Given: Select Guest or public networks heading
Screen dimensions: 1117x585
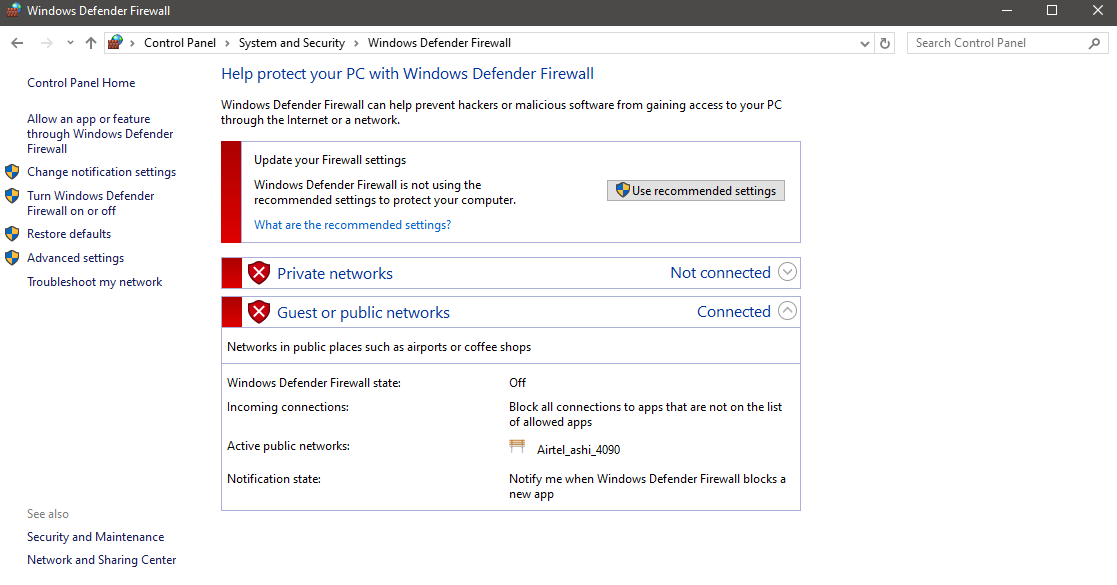Looking at the screenshot, I should pos(363,313).
